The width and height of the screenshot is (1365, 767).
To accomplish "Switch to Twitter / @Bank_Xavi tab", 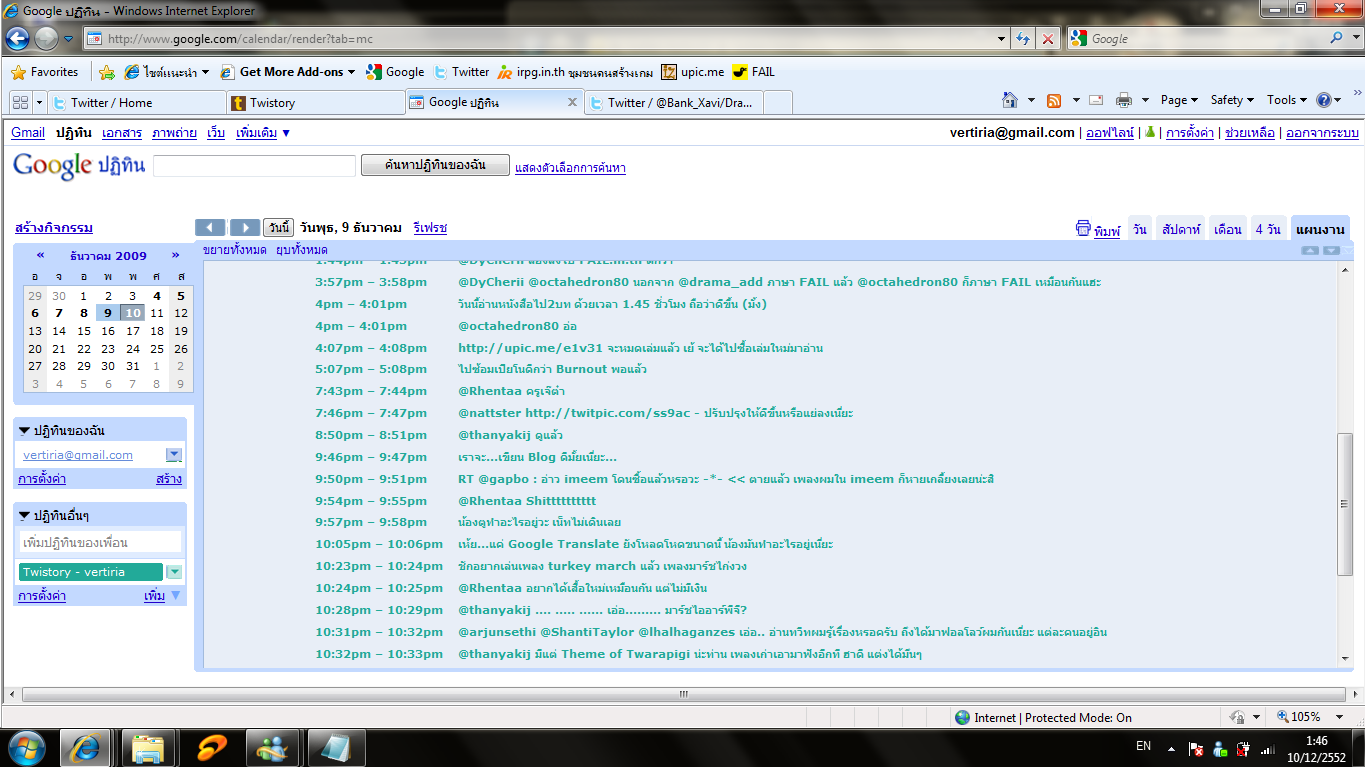I will coord(675,102).
